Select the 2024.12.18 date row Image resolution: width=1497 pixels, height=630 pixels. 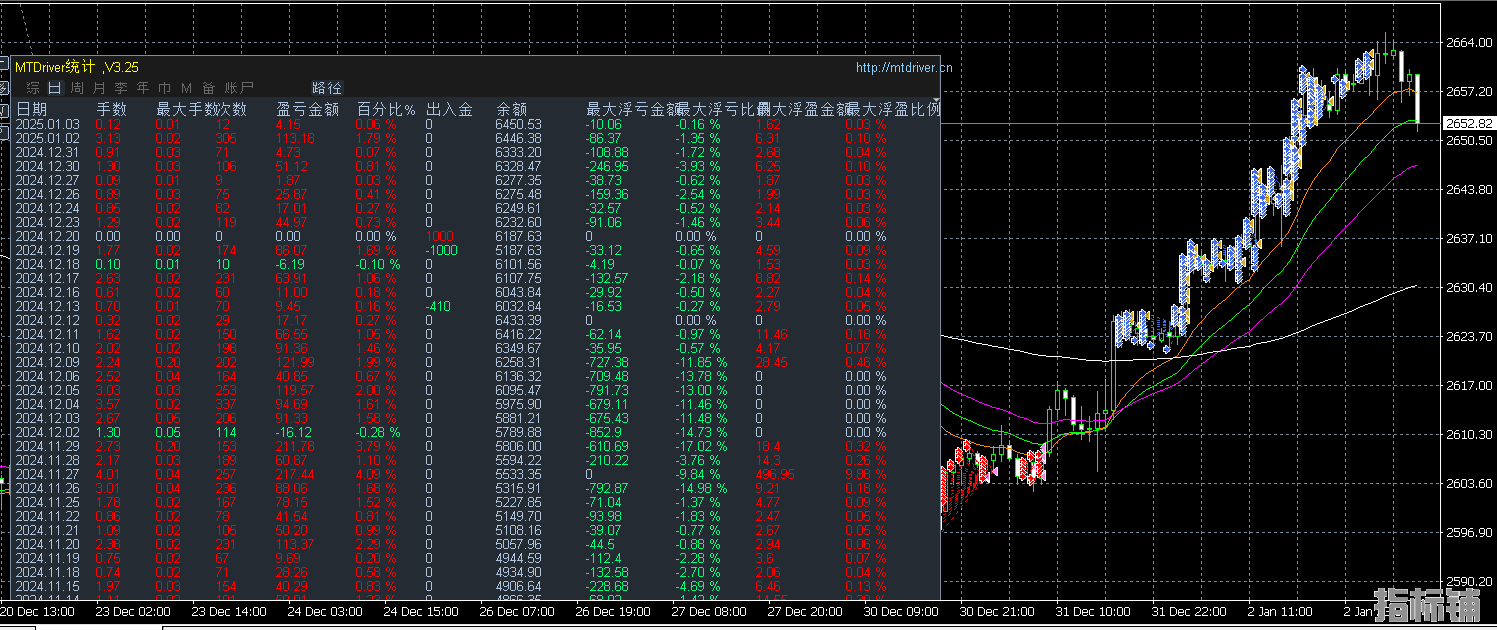point(48,264)
